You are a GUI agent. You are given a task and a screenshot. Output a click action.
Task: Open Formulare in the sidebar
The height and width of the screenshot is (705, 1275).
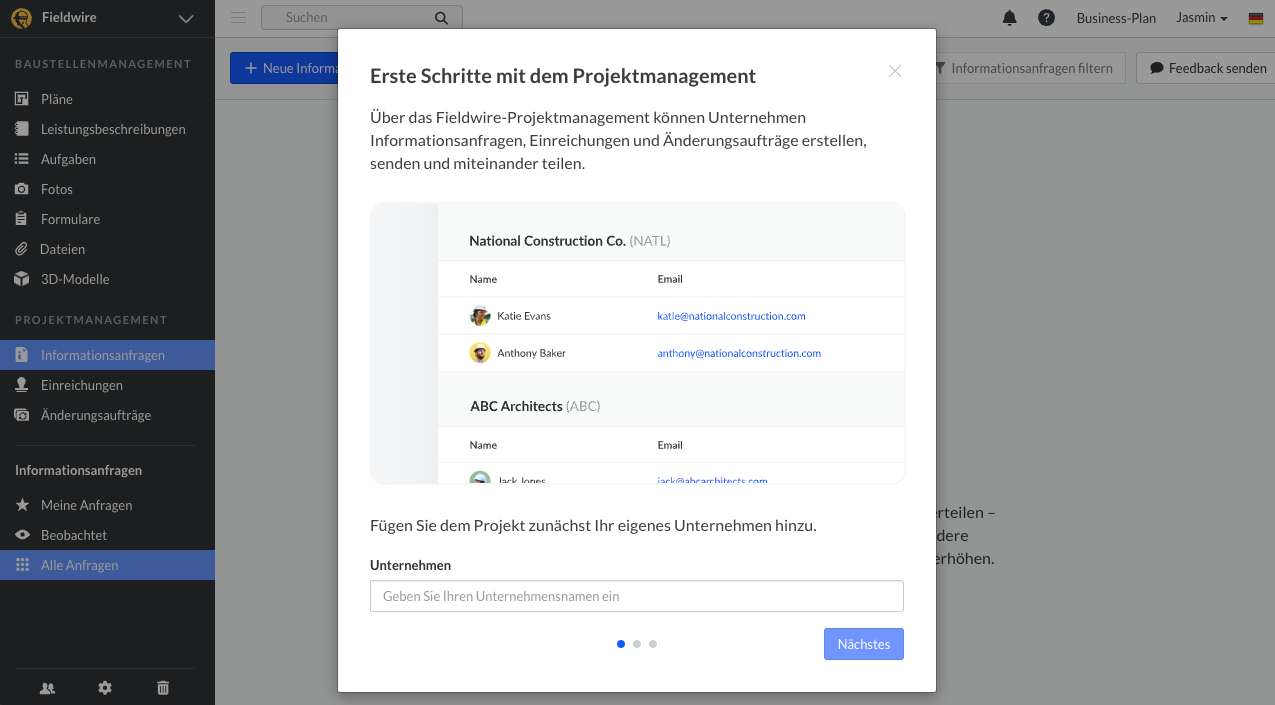click(107, 219)
